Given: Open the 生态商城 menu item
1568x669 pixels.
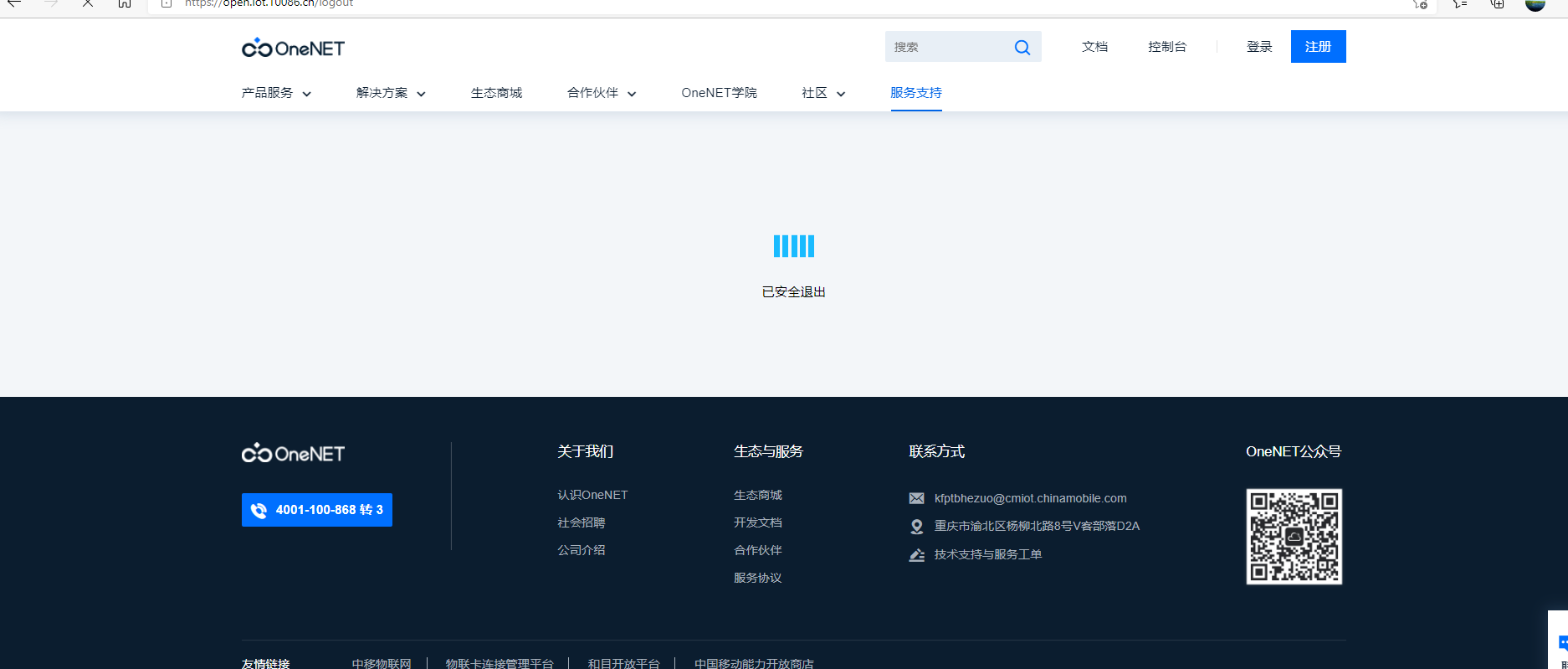Looking at the screenshot, I should pos(496,93).
